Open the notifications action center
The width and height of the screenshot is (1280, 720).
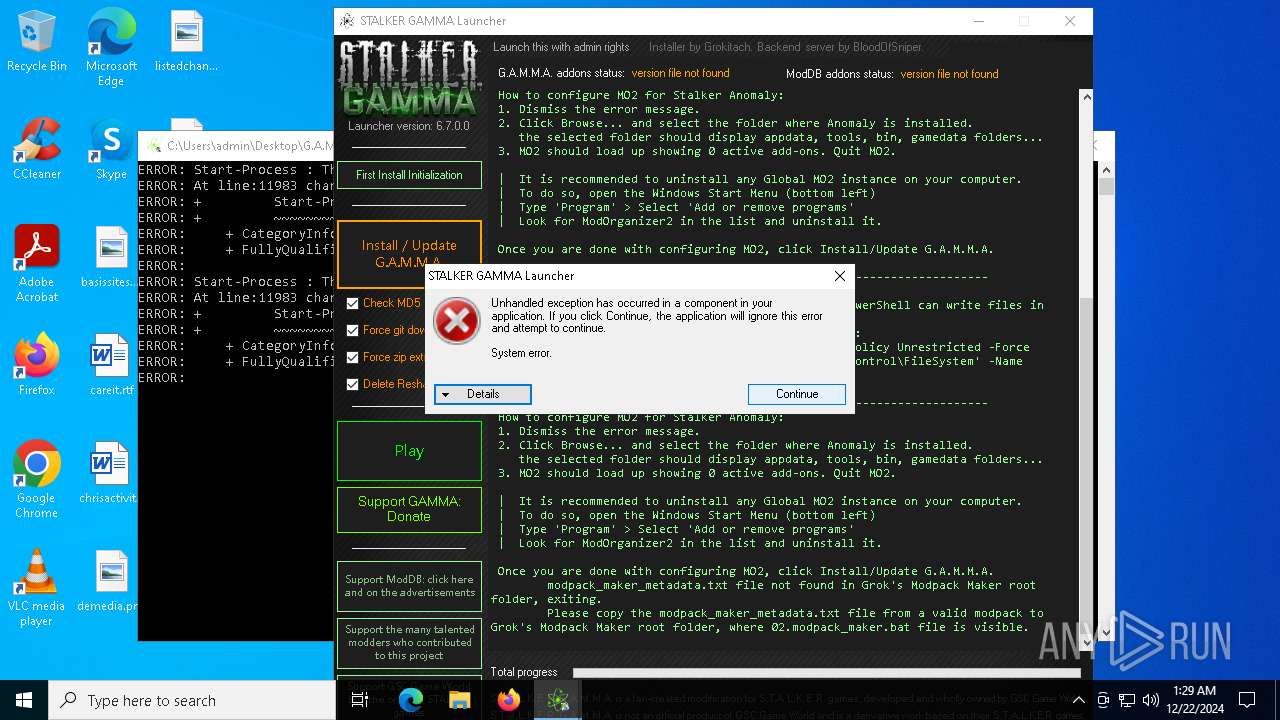(x=1247, y=700)
